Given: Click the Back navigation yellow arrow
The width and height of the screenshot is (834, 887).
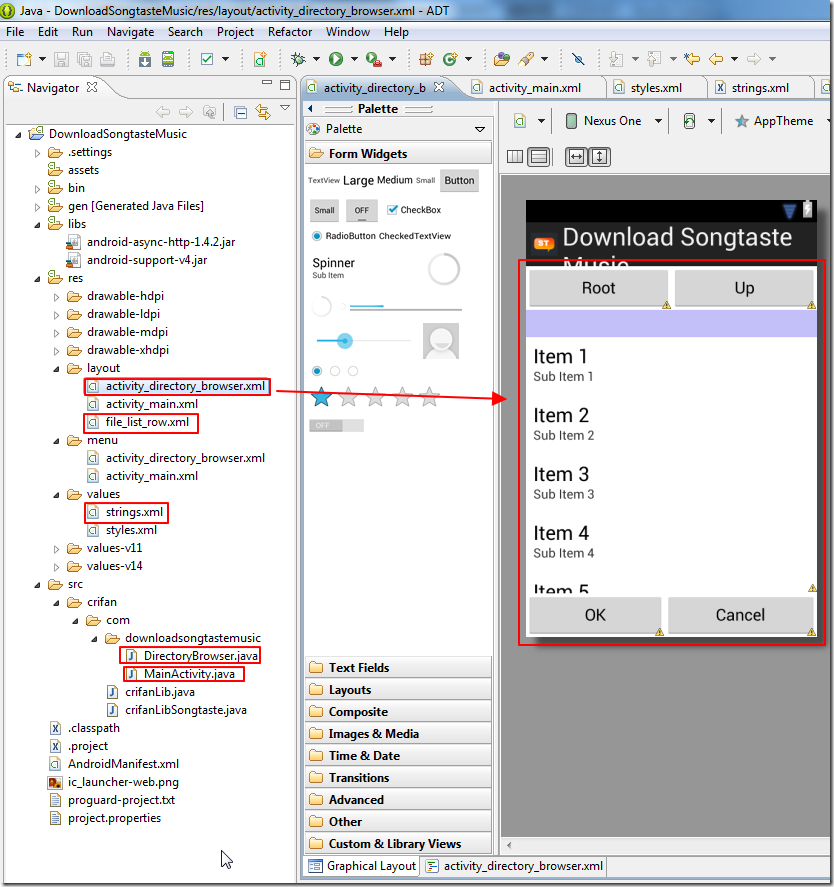Looking at the screenshot, I should [716, 58].
